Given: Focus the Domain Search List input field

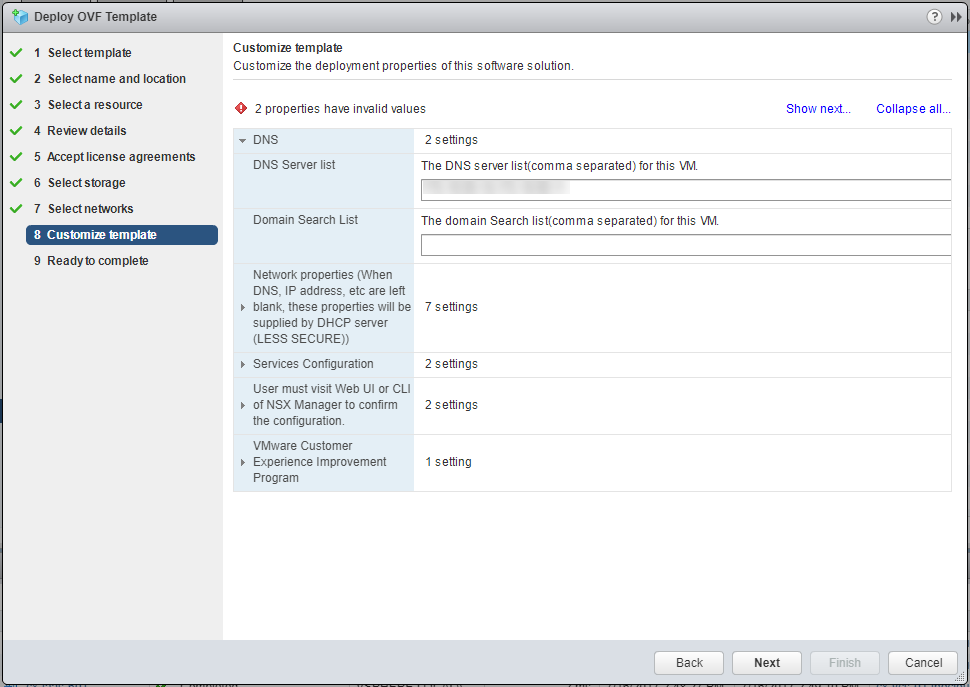Looking at the screenshot, I should tap(685, 245).
